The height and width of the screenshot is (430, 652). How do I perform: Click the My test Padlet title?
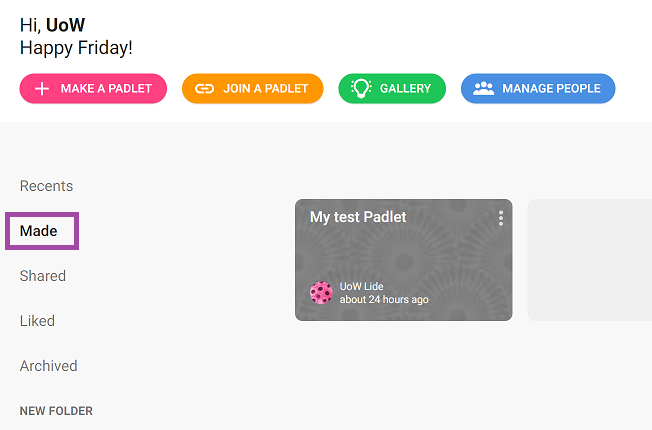(x=358, y=217)
